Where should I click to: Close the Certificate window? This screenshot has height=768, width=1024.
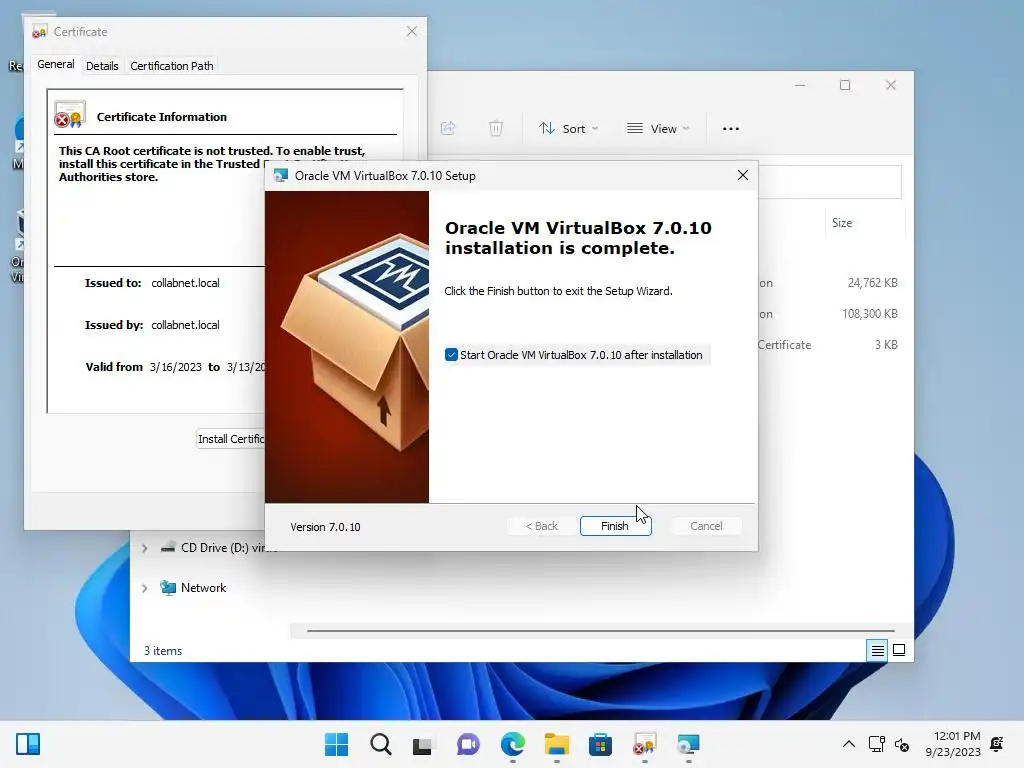click(x=411, y=31)
